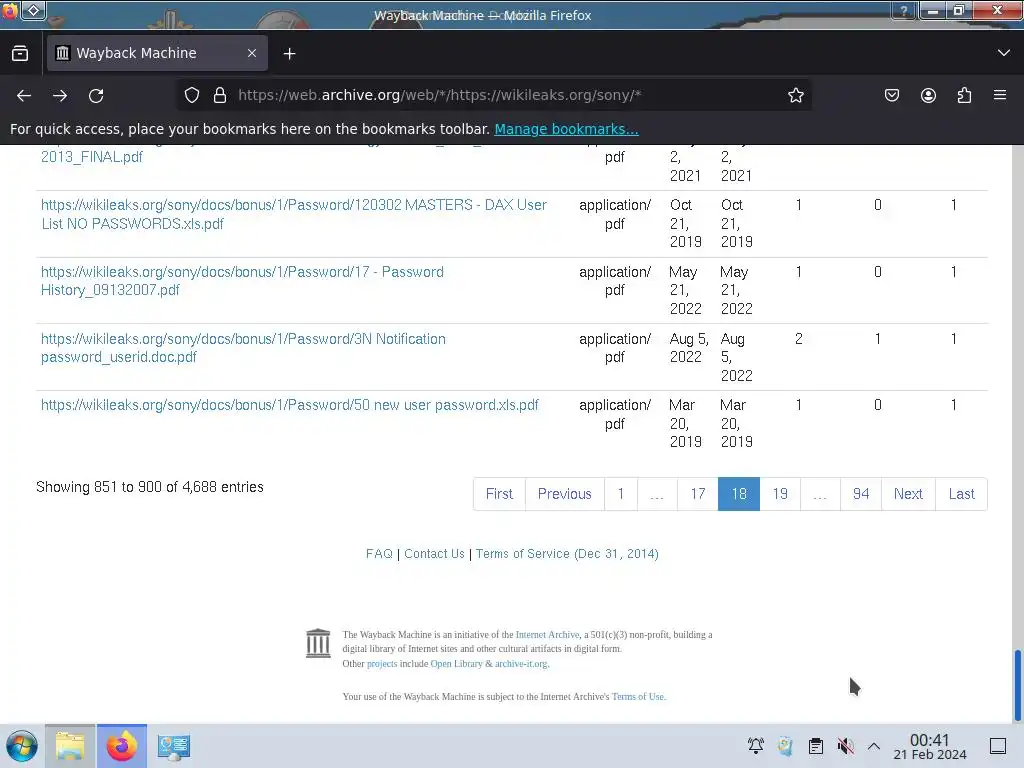
Task: Go to the Last results page
Action: [961, 494]
